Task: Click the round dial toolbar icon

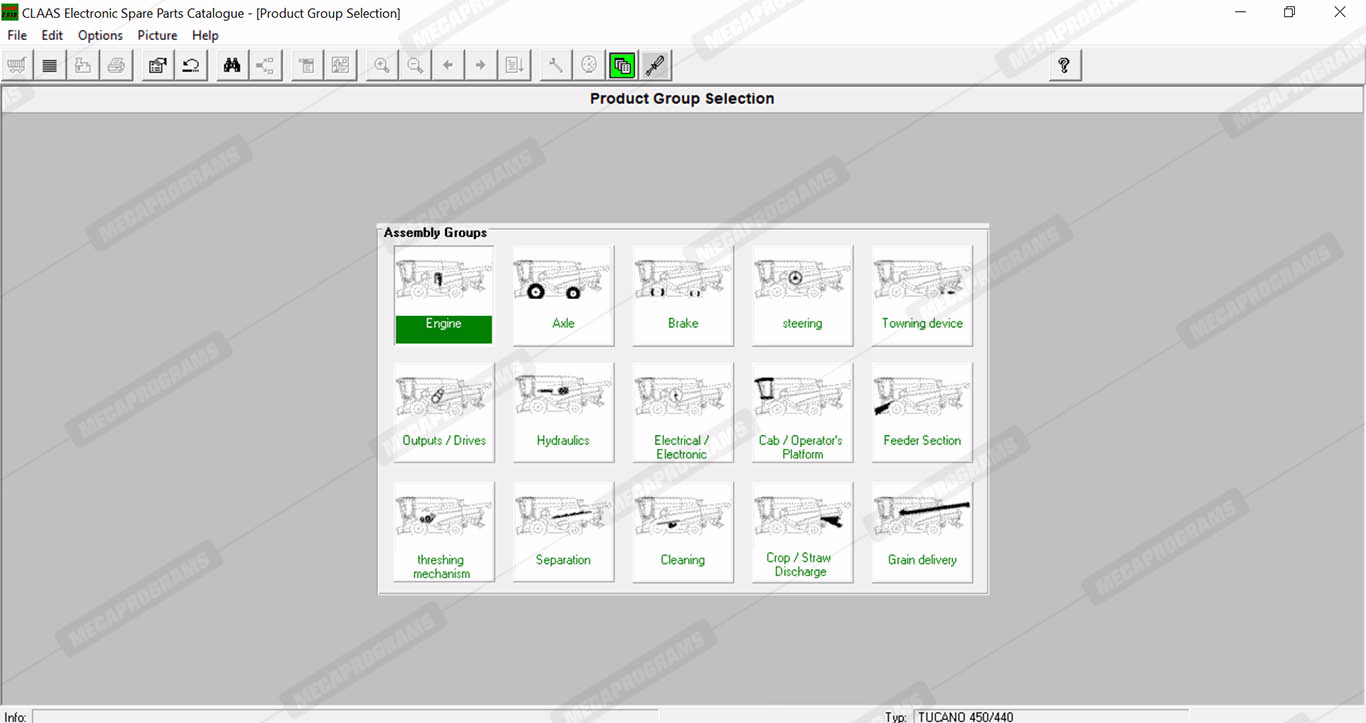Action: tap(588, 66)
